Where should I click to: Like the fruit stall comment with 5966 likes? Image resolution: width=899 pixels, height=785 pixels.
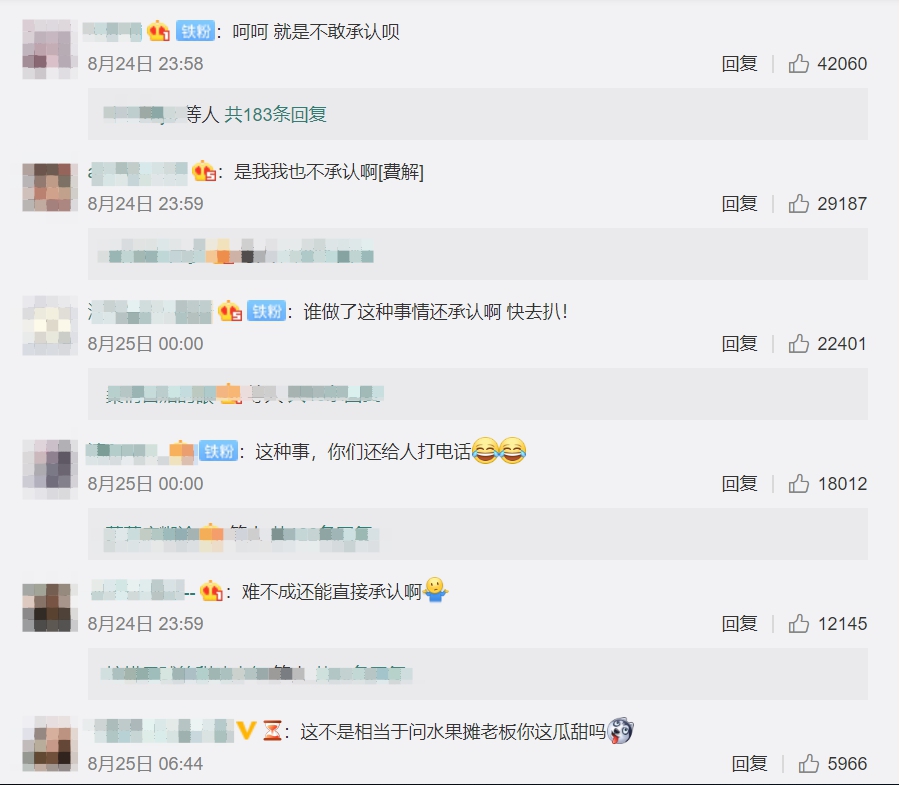809,763
